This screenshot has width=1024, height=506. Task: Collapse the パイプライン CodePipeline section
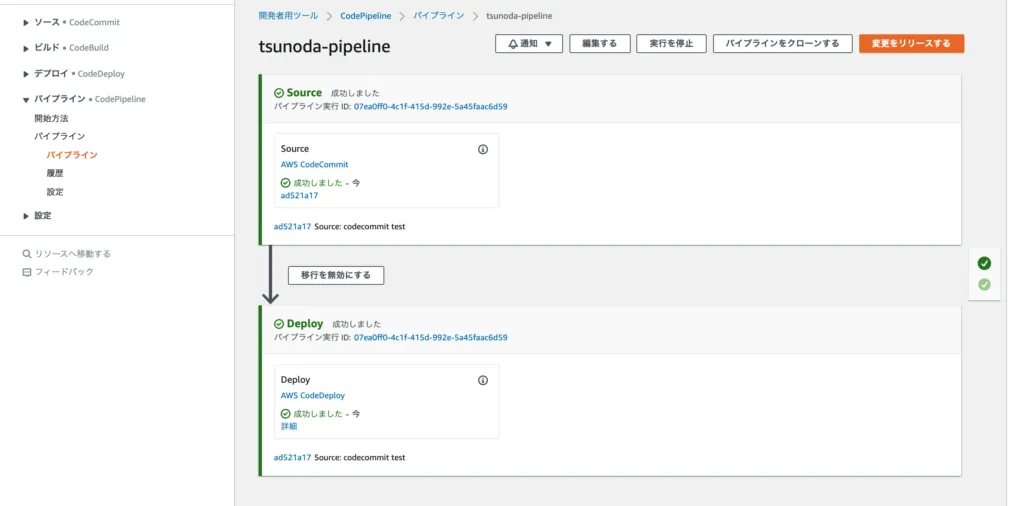point(26,100)
